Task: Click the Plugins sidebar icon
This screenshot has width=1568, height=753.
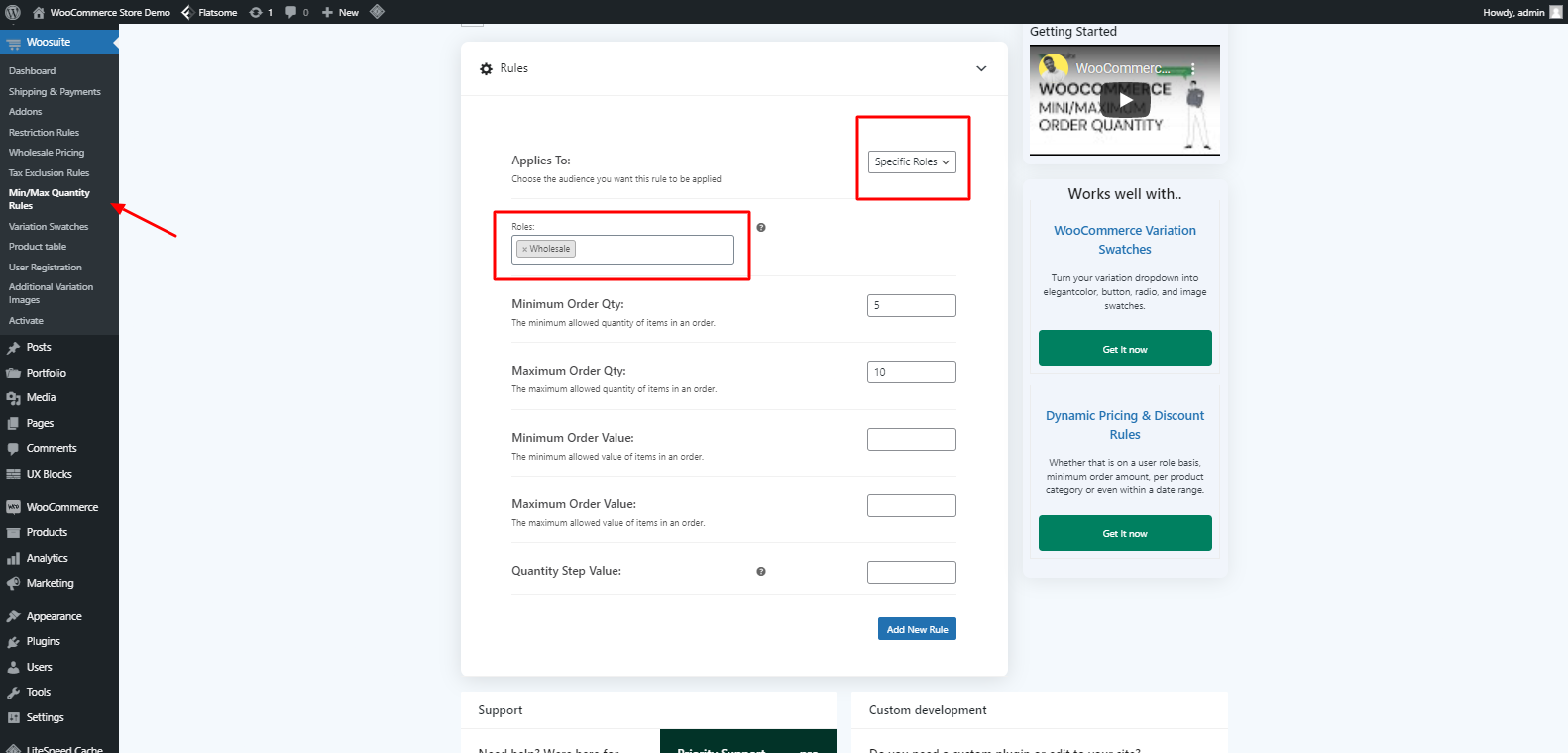Action: [13, 642]
